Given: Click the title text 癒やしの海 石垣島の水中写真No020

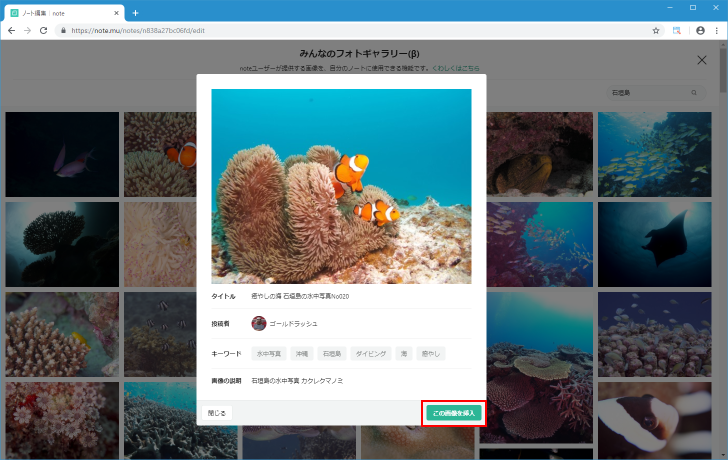Looking at the screenshot, I should 300,296.
